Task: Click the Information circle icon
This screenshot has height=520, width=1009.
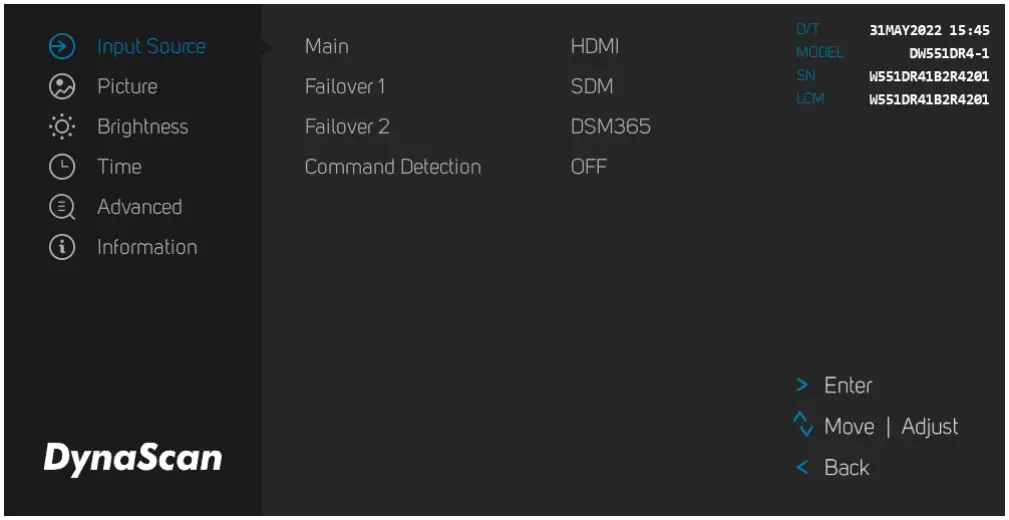Action: pos(62,247)
